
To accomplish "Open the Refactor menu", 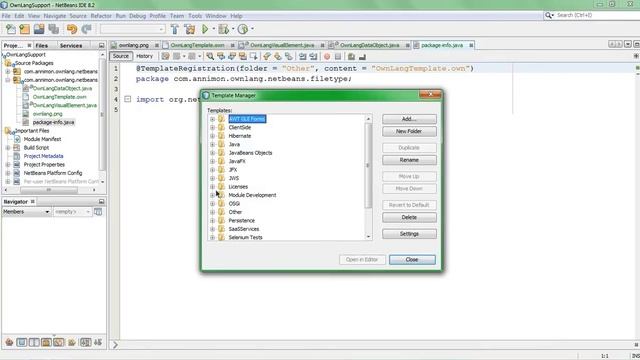I will click(101, 16).
